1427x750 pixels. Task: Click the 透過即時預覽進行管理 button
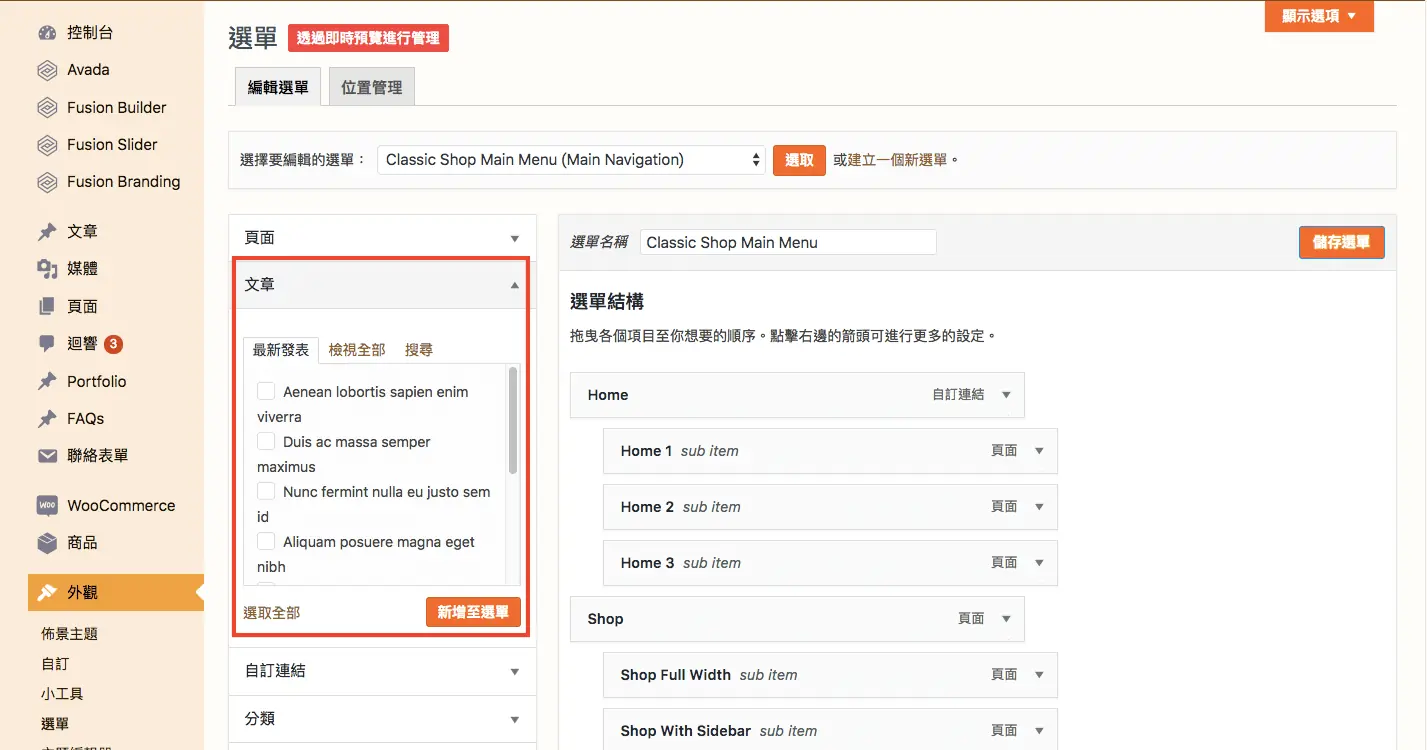(368, 38)
